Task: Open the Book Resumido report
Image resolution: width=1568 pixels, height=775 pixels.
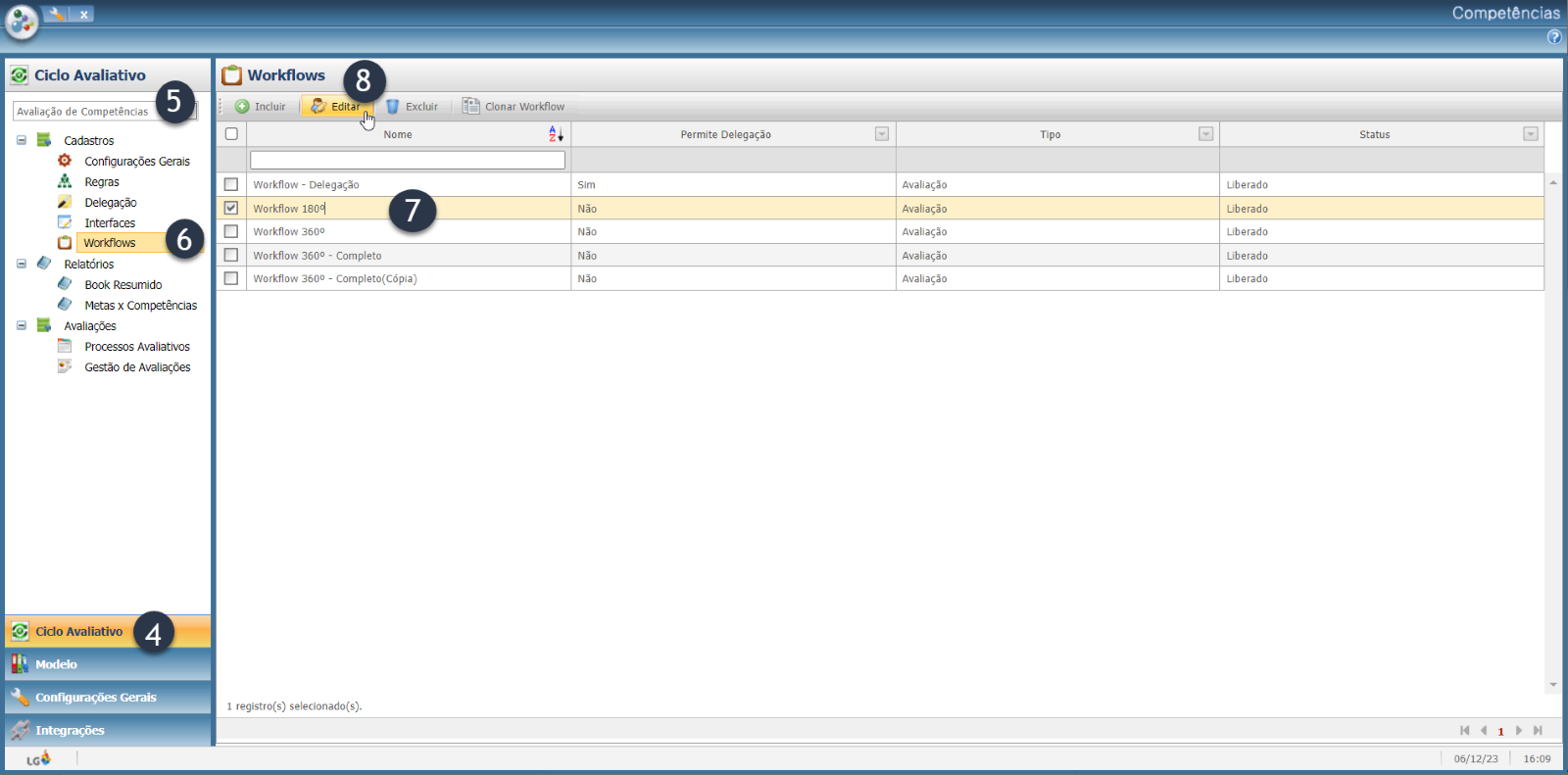Action: tap(123, 285)
